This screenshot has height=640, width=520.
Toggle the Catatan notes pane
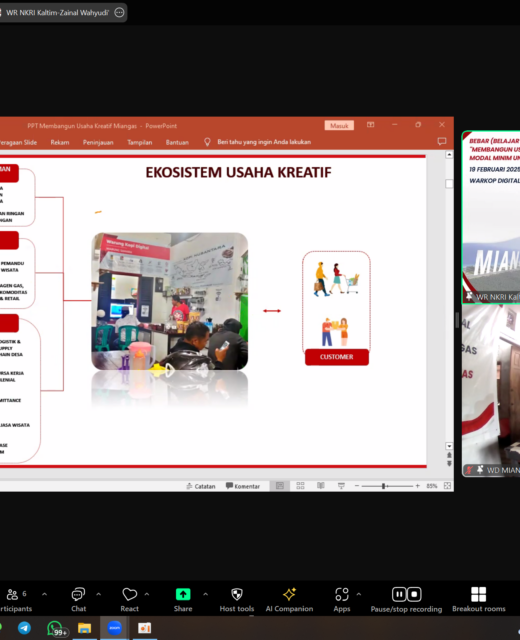pyautogui.click(x=200, y=486)
